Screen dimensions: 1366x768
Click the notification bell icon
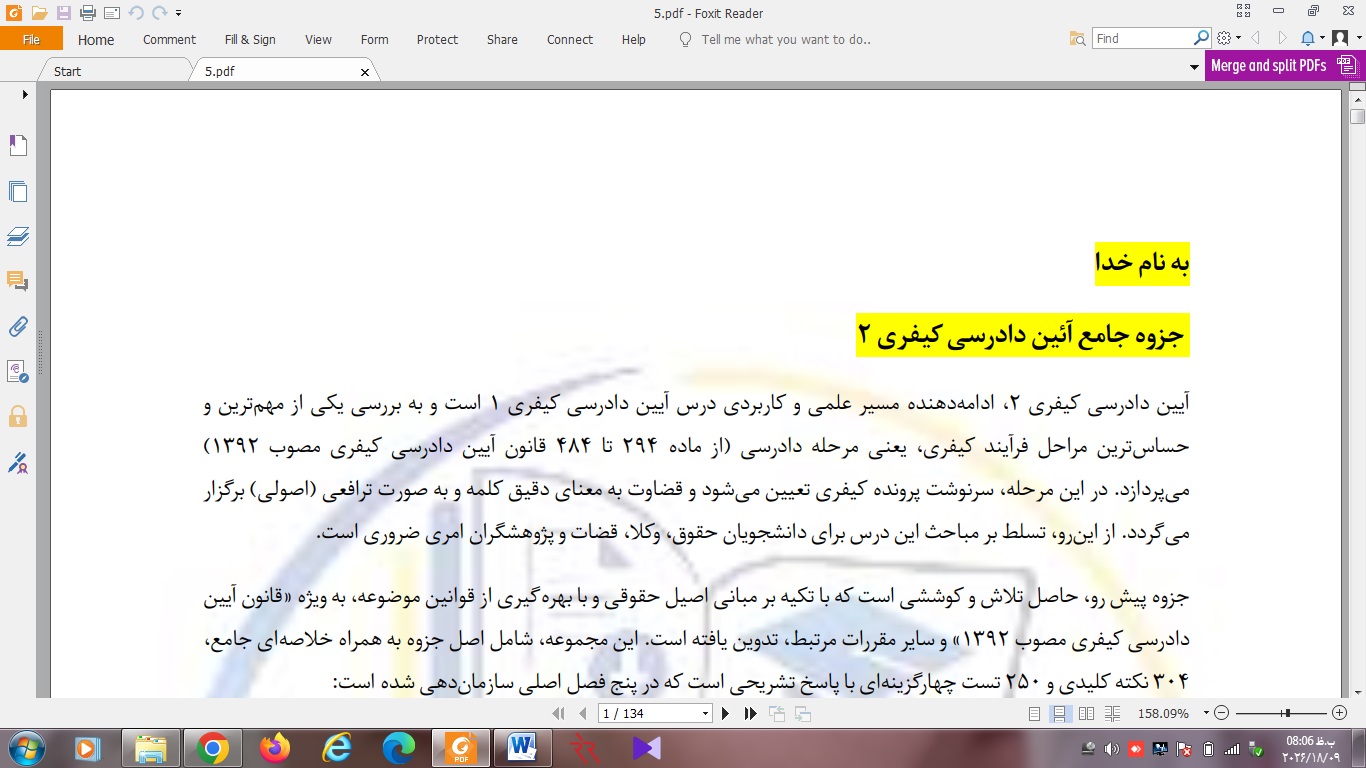tap(1308, 38)
